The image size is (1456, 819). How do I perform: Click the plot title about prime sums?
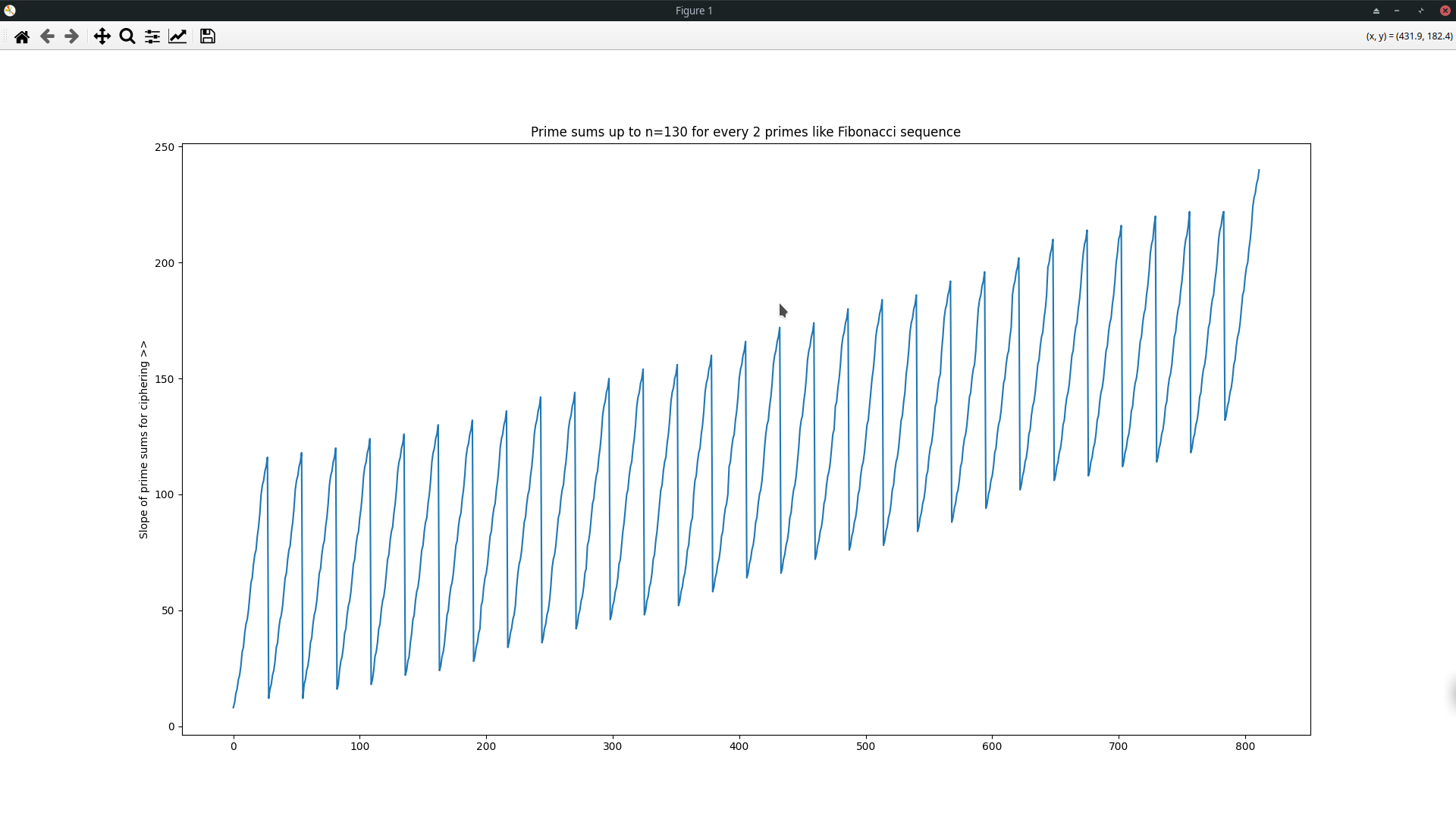(745, 131)
